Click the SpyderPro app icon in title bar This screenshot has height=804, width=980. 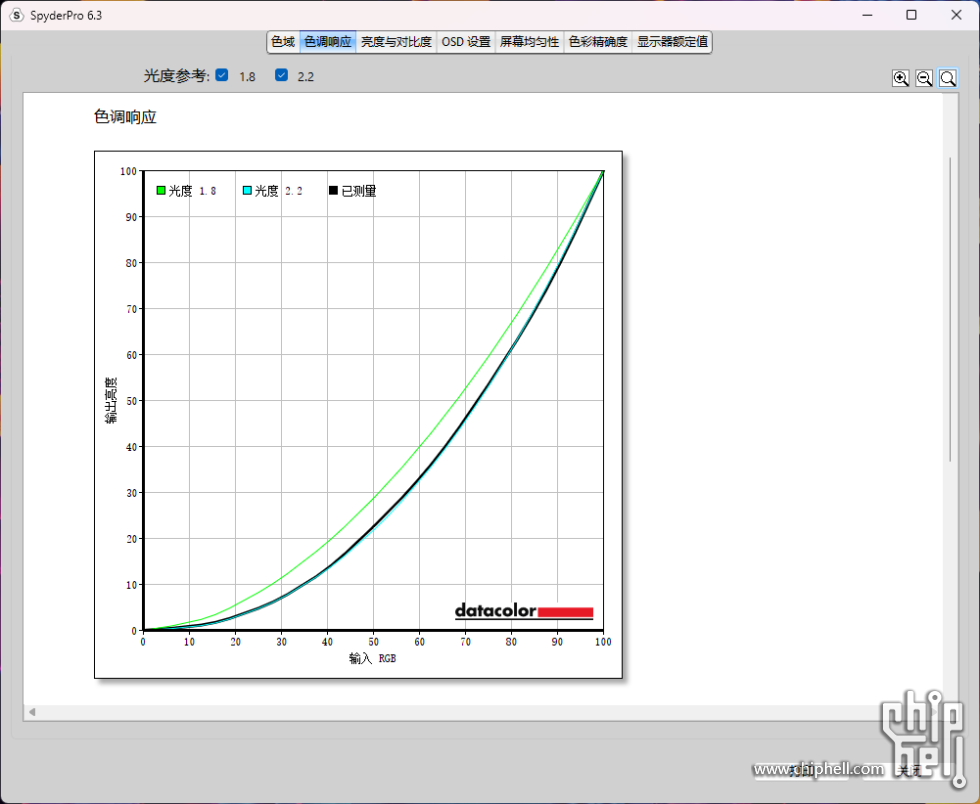(x=16, y=15)
